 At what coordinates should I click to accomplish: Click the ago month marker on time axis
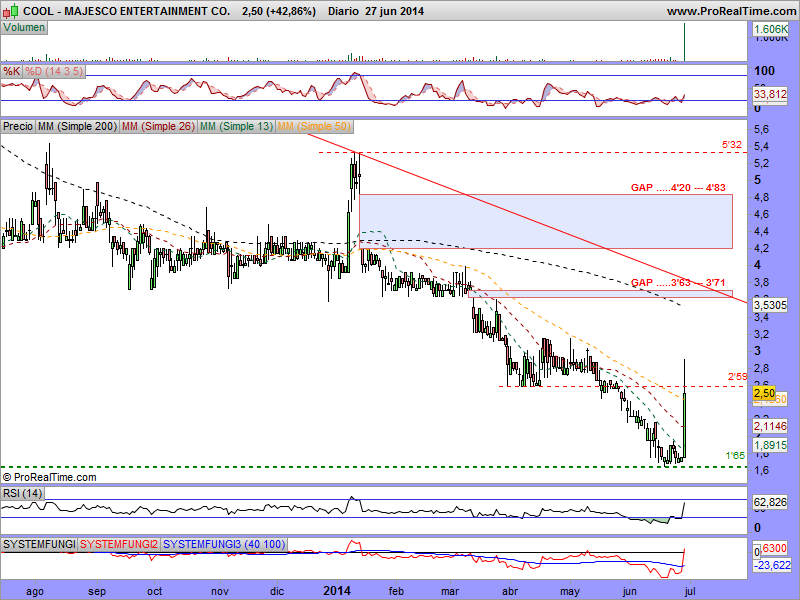coord(35,591)
